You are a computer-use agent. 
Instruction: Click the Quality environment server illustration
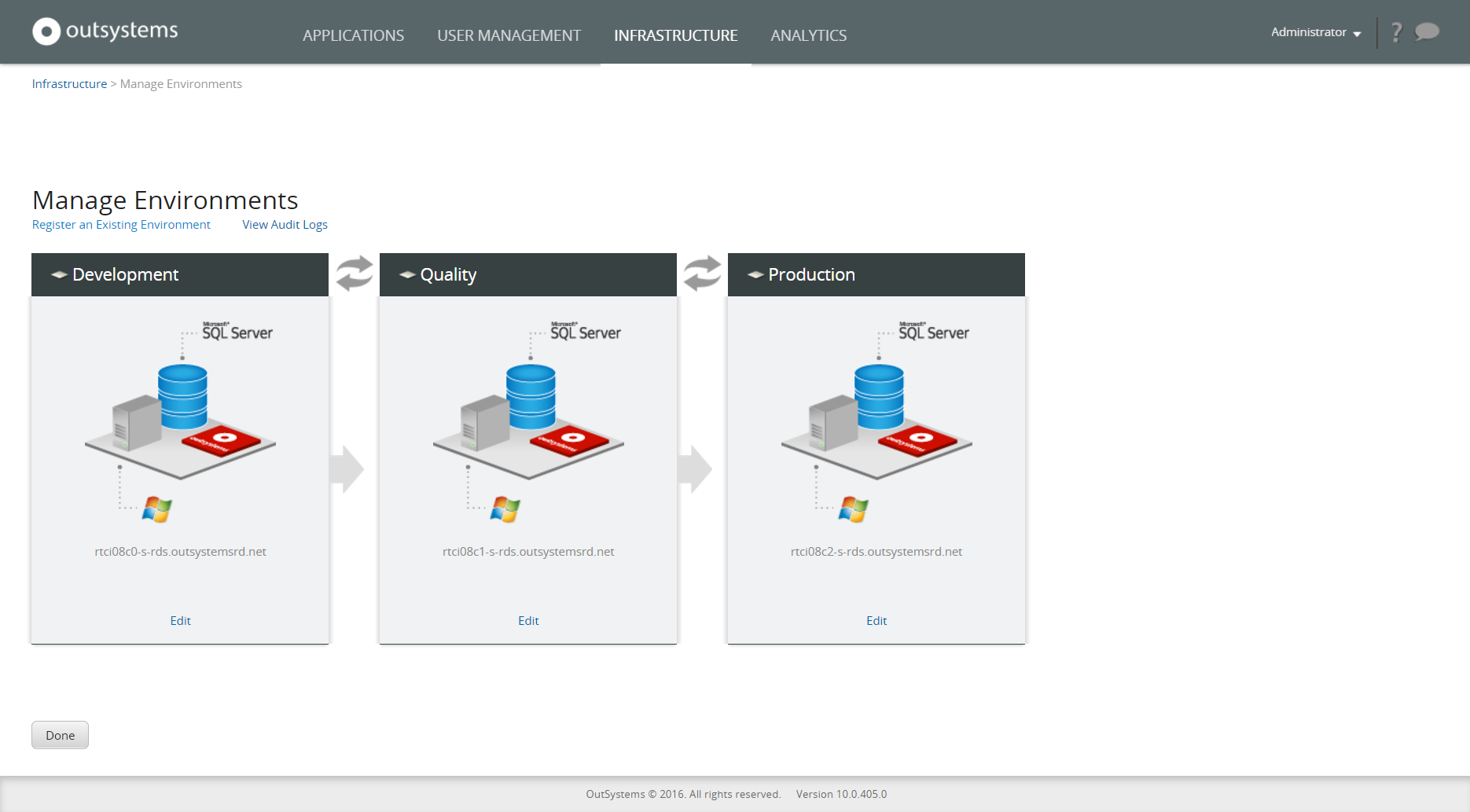(528, 422)
